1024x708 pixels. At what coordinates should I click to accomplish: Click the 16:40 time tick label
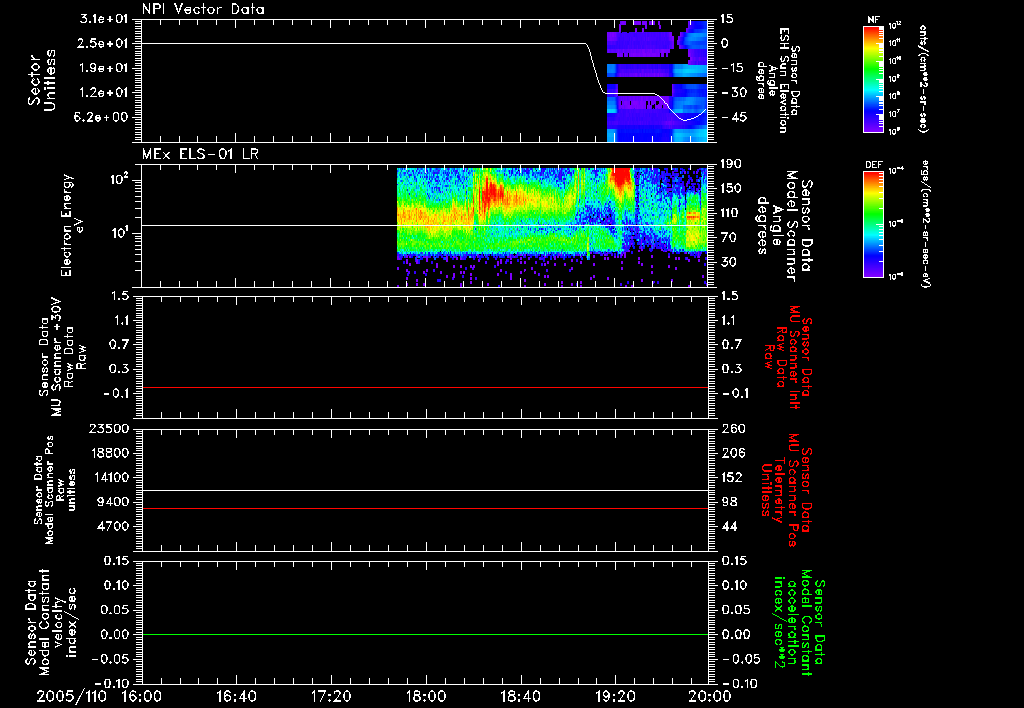[x=236, y=696]
